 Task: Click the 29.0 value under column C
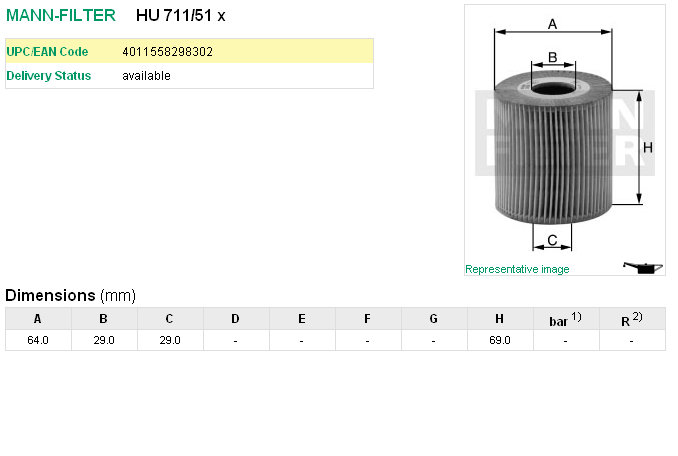170,341
